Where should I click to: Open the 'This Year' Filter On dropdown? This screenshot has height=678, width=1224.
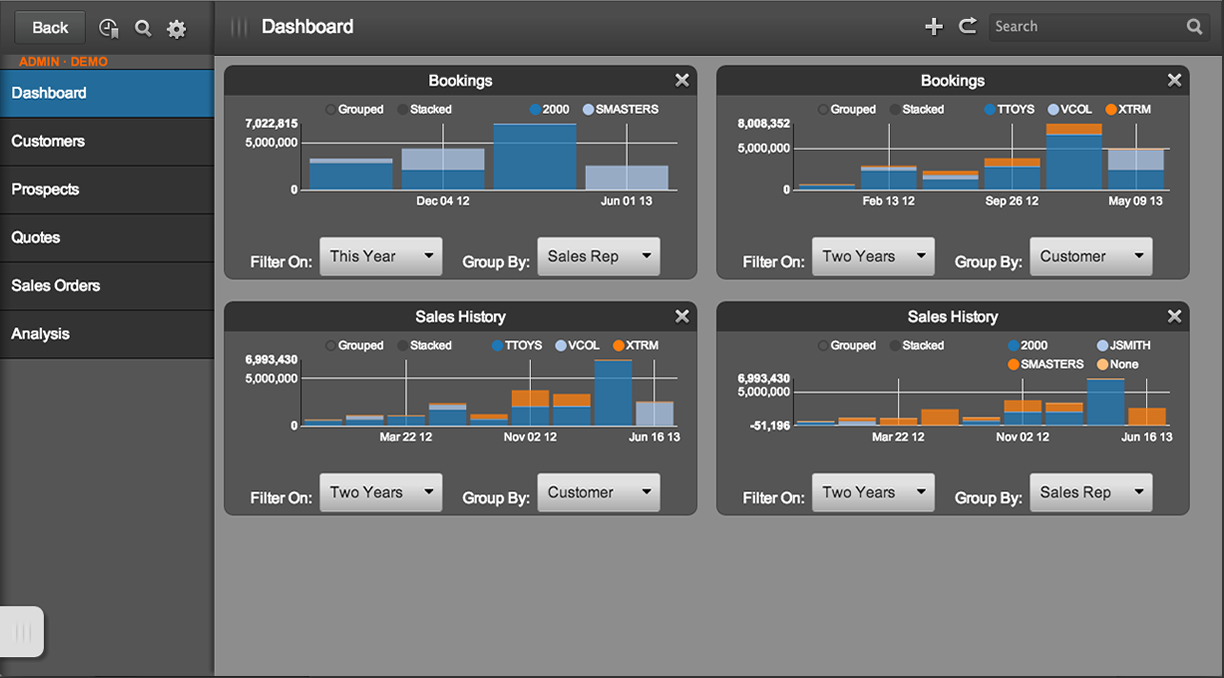(381, 256)
